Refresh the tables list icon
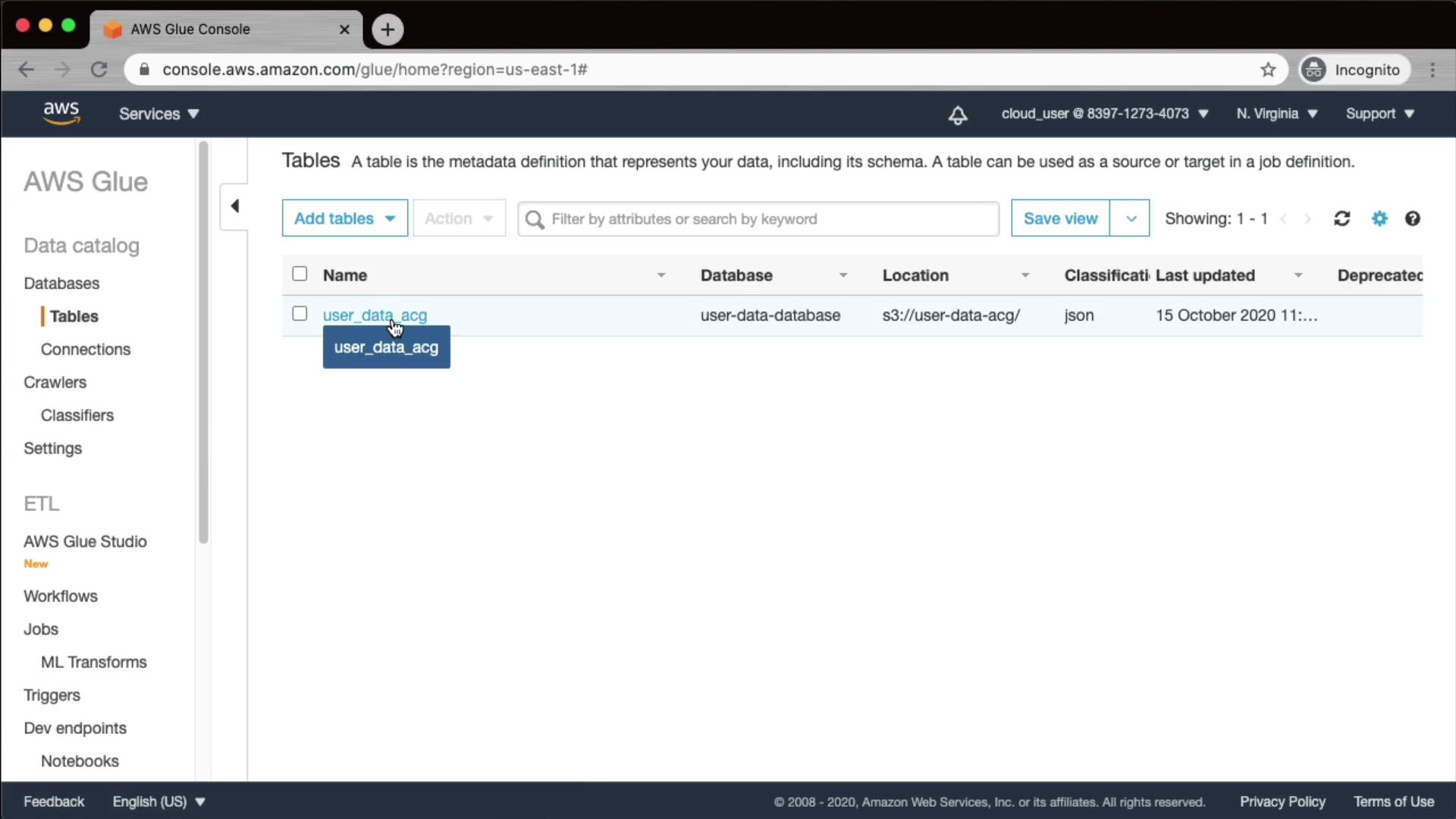The height and width of the screenshot is (819, 1456). tap(1341, 218)
